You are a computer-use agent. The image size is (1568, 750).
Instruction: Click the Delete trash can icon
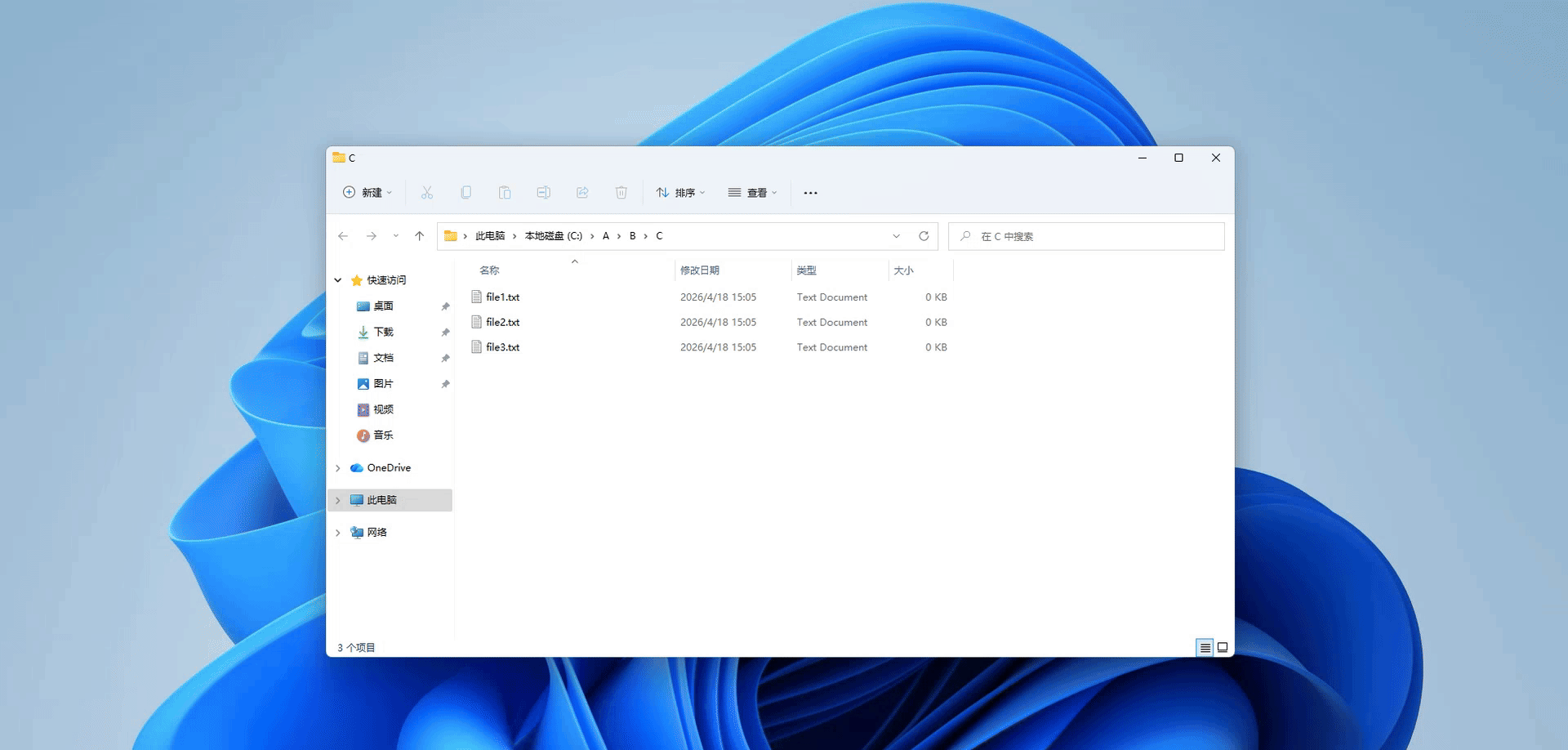point(621,193)
